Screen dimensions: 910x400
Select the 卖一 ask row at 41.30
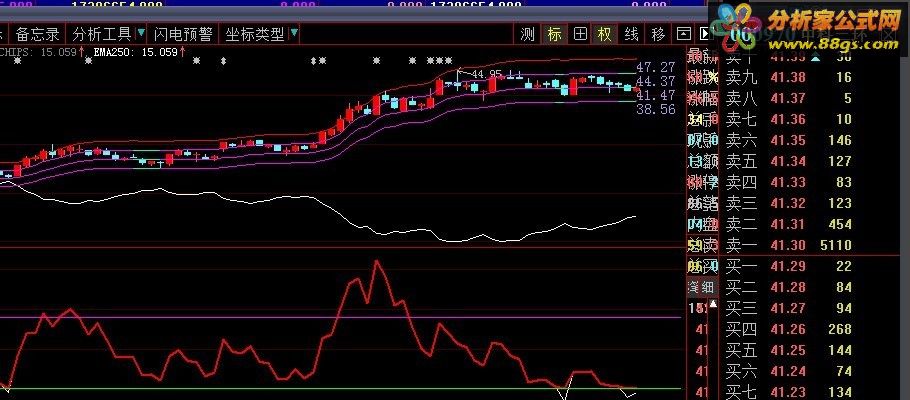[789, 244]
